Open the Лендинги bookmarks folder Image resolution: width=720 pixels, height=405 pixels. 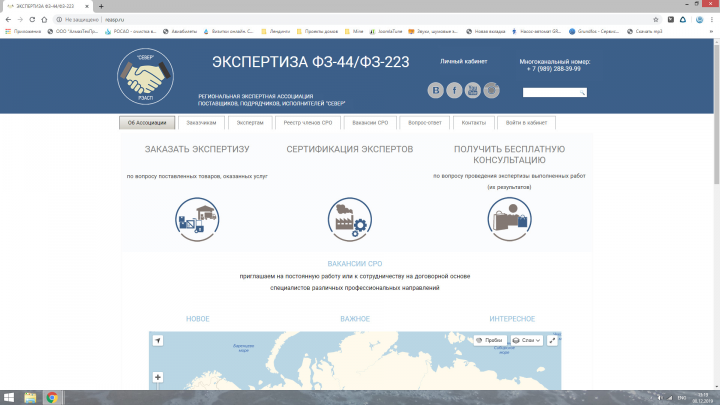pos(276,31)
